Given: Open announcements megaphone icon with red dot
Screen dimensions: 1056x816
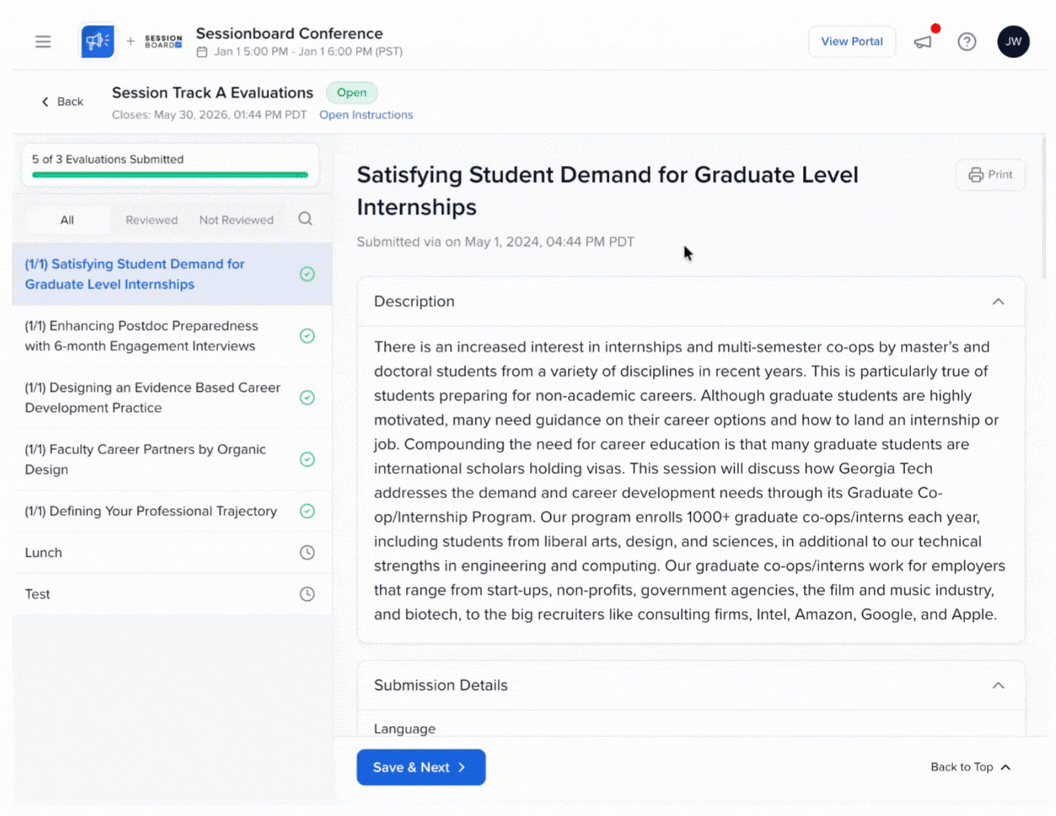Looking at the screenshot, I should pyautogui.click(x=923, y=42).
